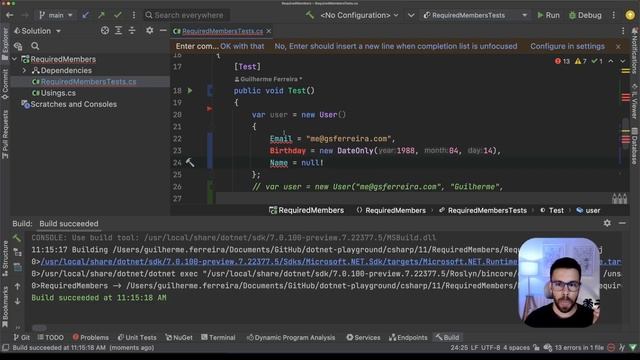Toggle read-only lock icon in status bar

536,348
